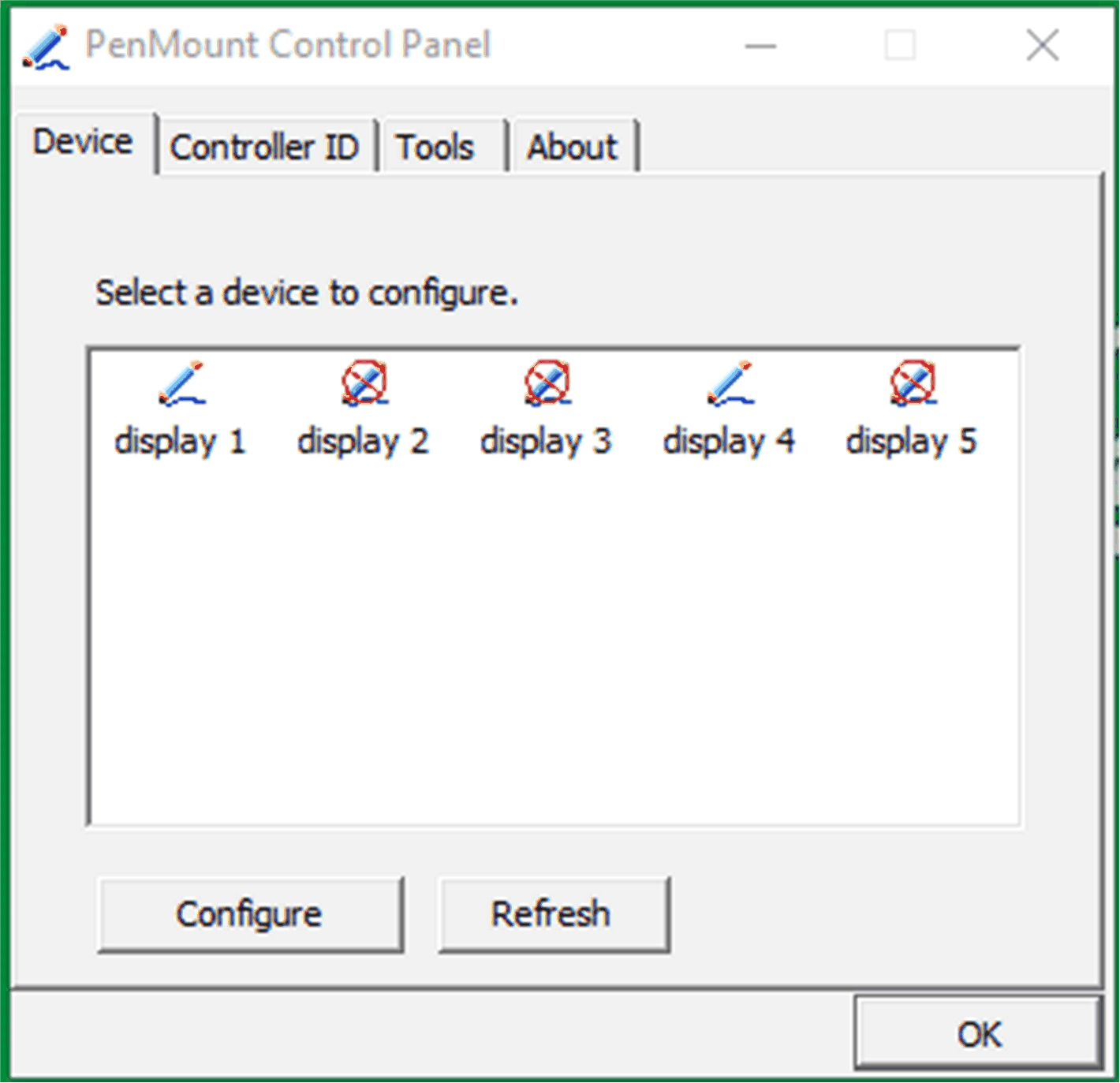
Task: Confirm with the OK button
Action: pyautogui.click(x=978, y=1034)
